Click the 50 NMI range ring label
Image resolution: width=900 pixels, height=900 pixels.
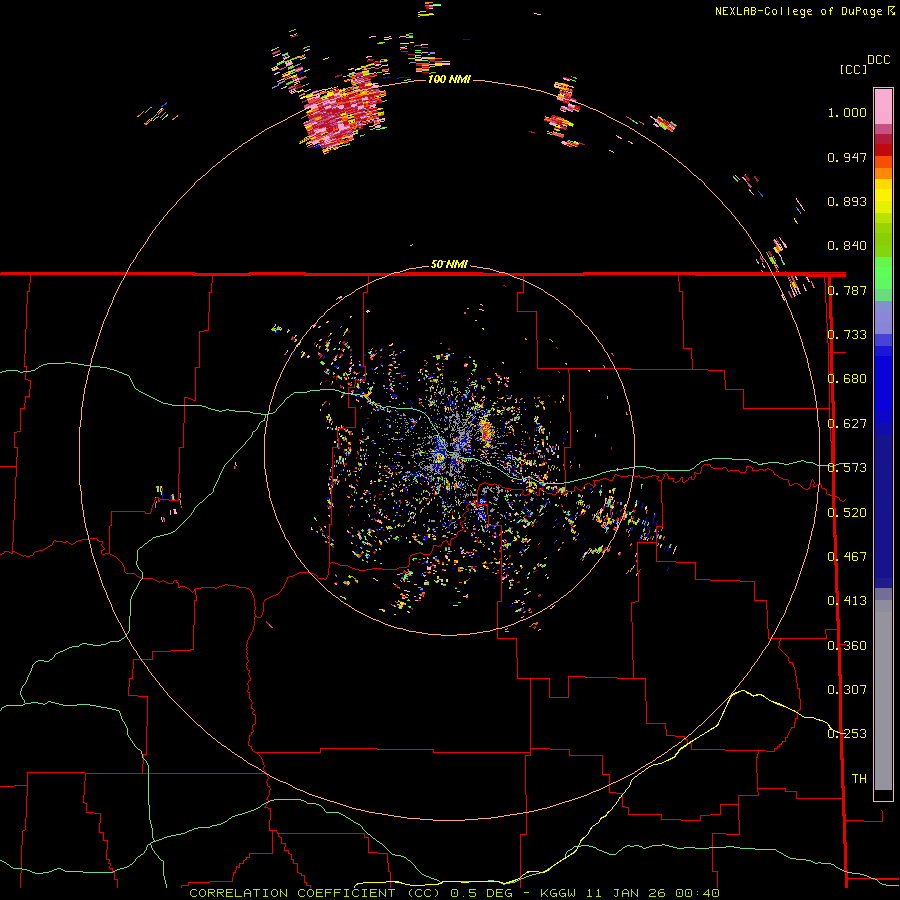coord(449,264)
